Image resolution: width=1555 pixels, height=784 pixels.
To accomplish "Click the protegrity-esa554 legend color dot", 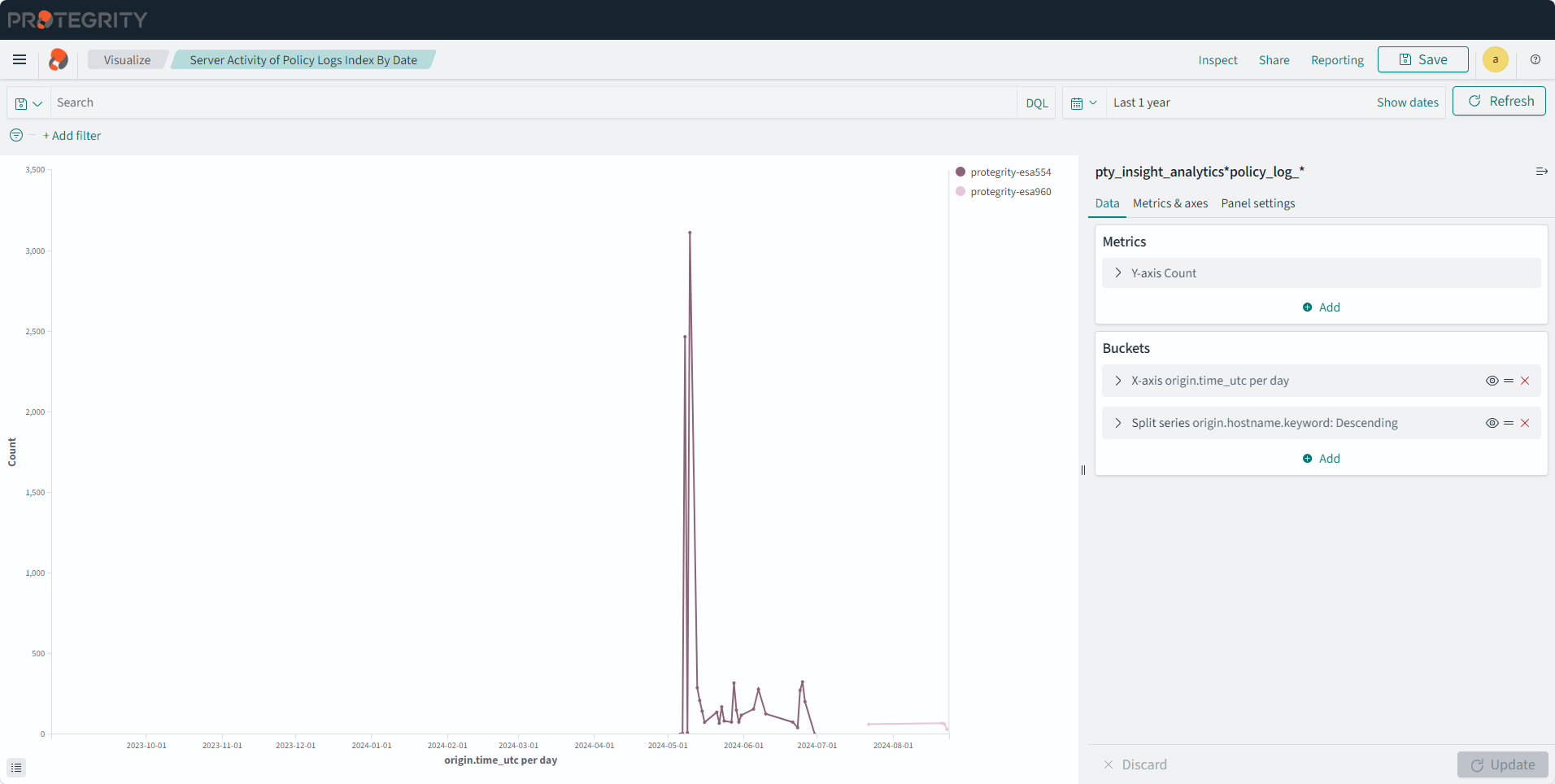I will tap(960, 172).
